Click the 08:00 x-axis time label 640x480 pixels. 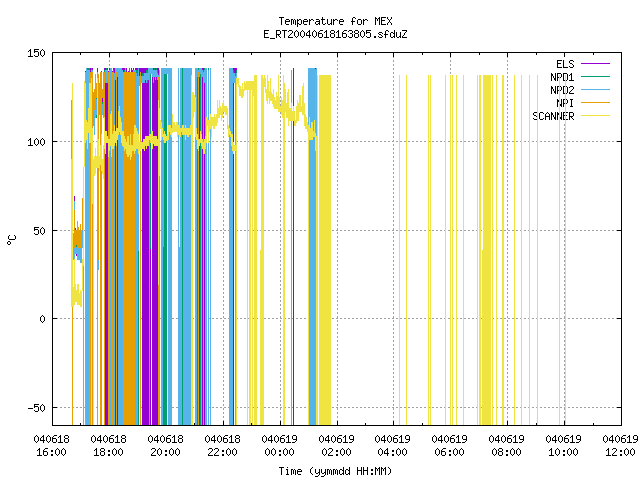tap(506, 452)
